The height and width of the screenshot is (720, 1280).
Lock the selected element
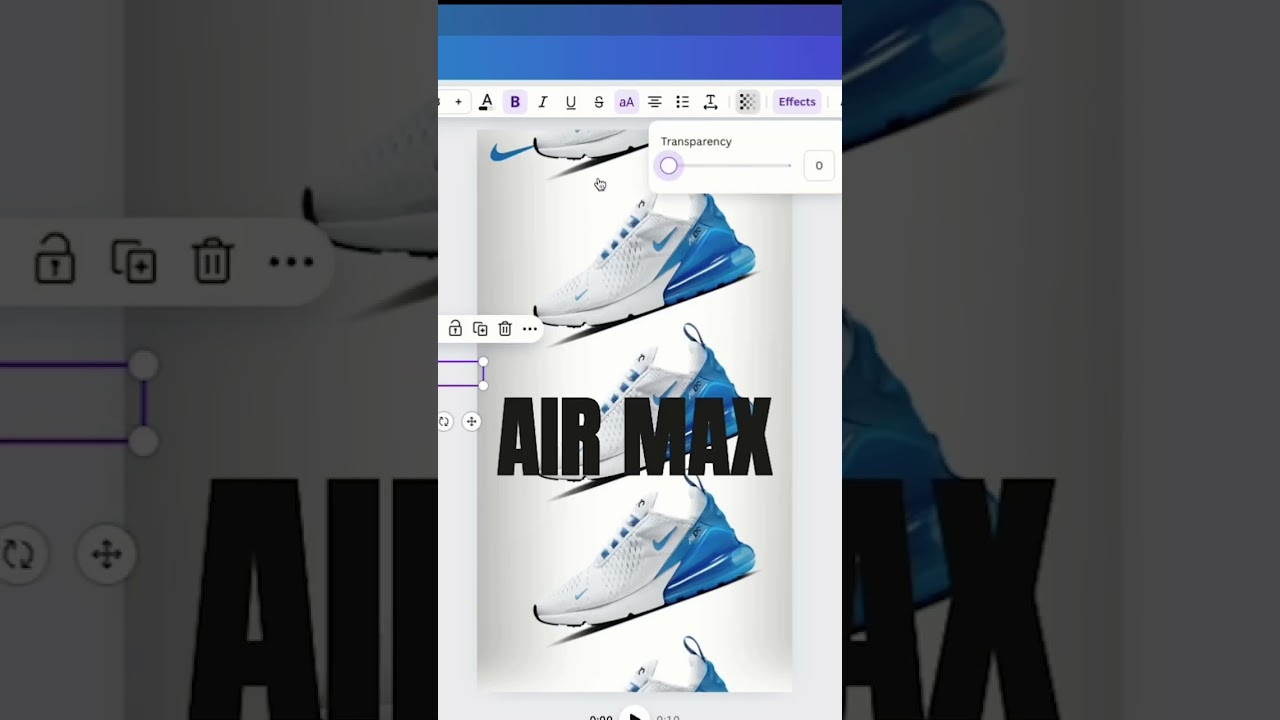click(455, 329)
